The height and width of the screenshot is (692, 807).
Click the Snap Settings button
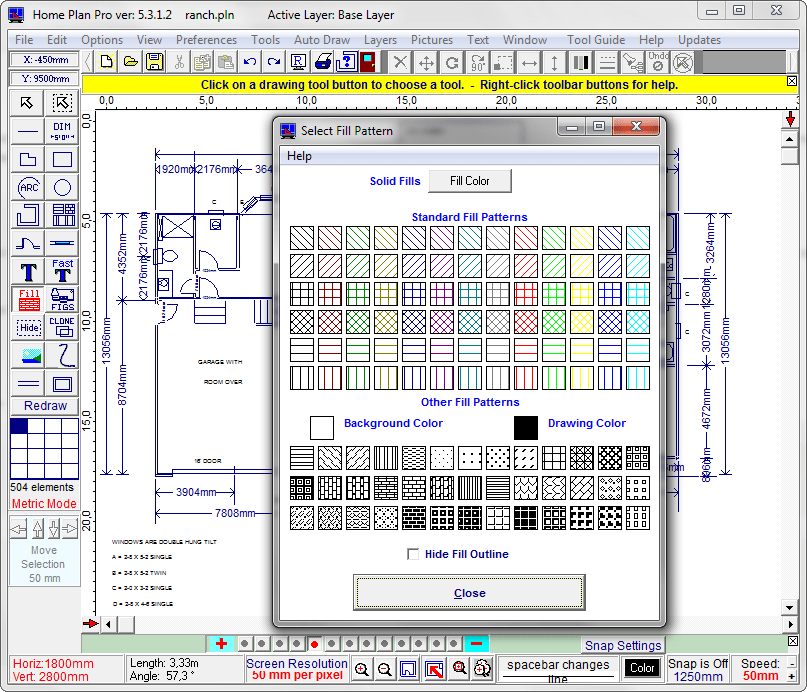(623, 645)
